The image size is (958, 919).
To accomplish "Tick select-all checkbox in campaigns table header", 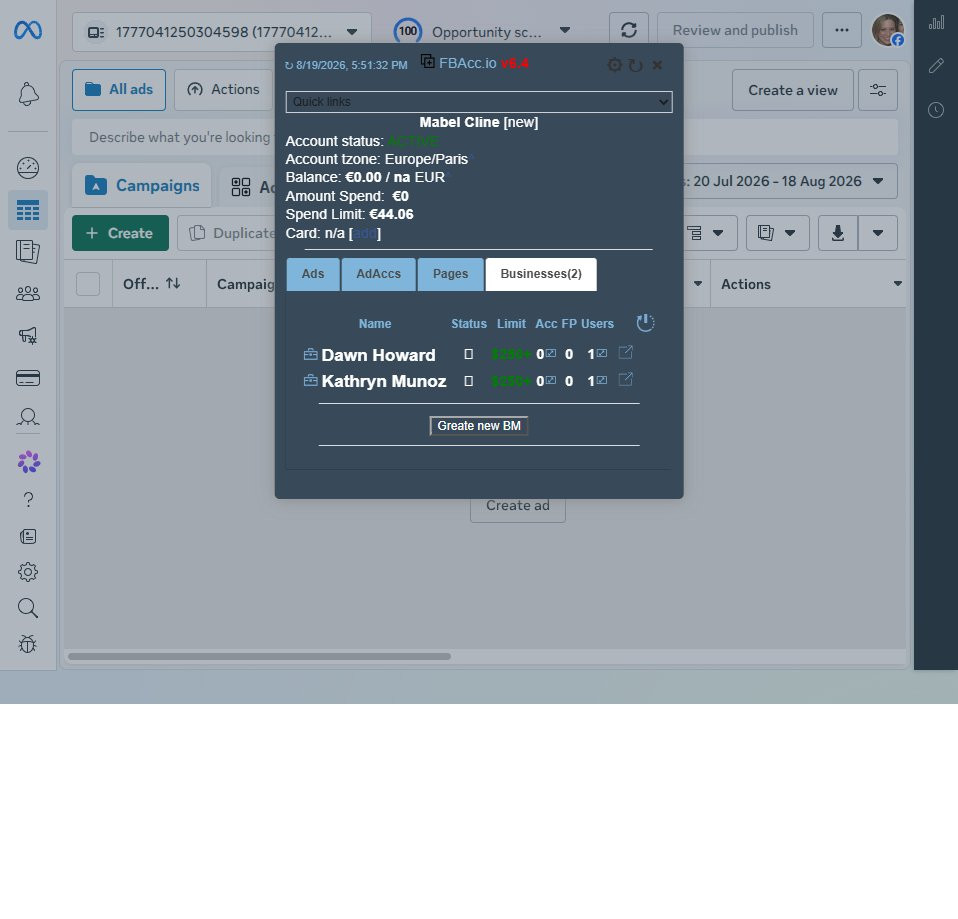I will click(x=88, y=284).
